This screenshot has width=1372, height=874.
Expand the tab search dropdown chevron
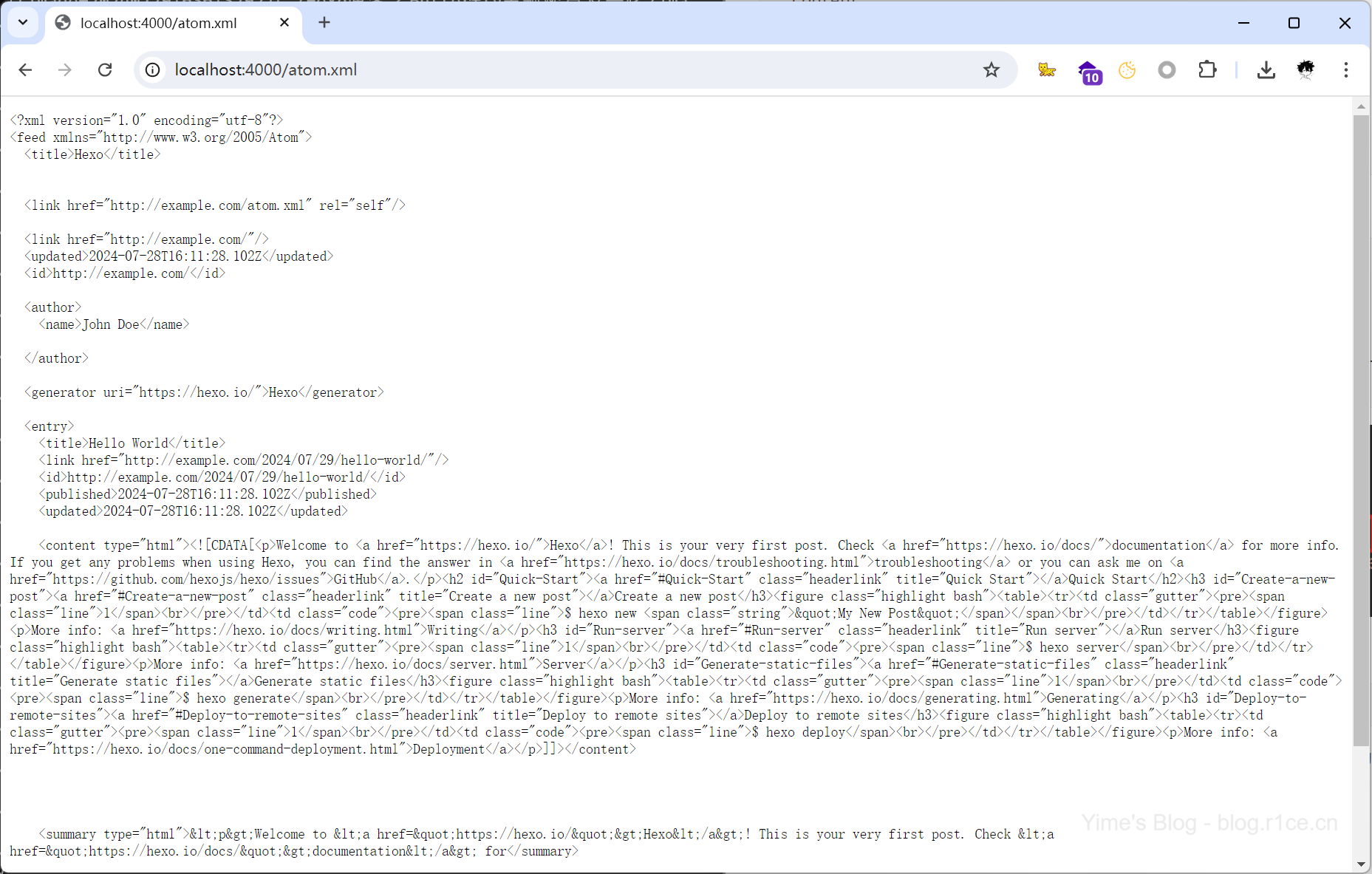(23, 22)
